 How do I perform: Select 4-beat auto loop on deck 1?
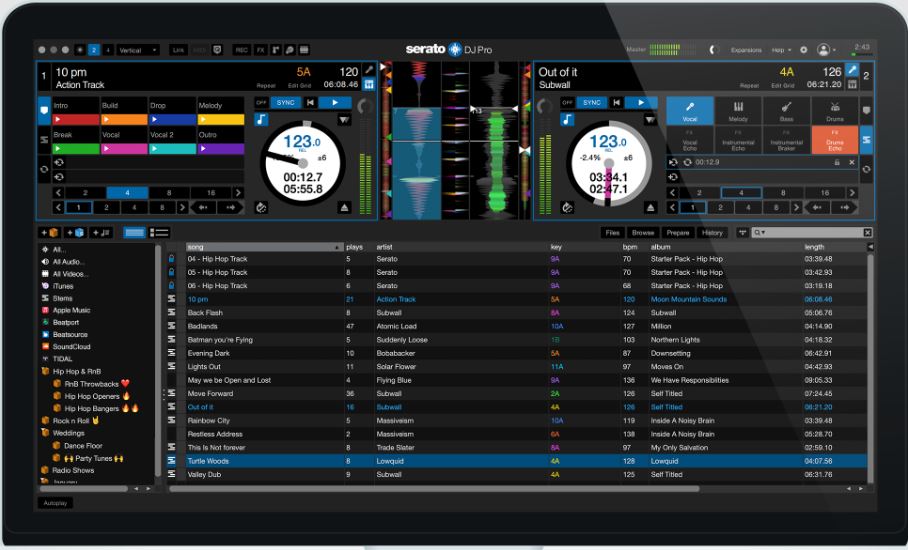(x=127, y=192)
